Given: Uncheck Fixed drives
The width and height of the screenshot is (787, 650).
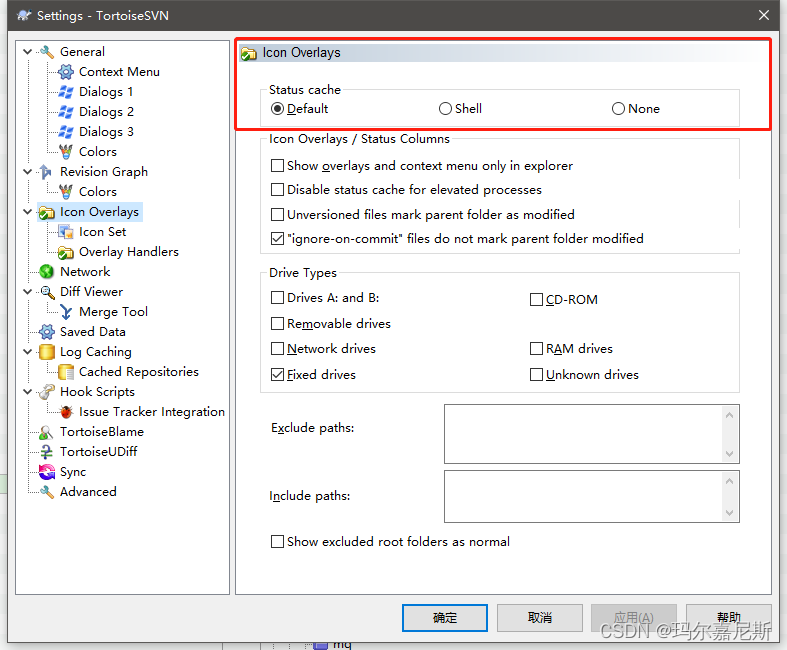Looking at the screenshot, I should coord(277,375).
